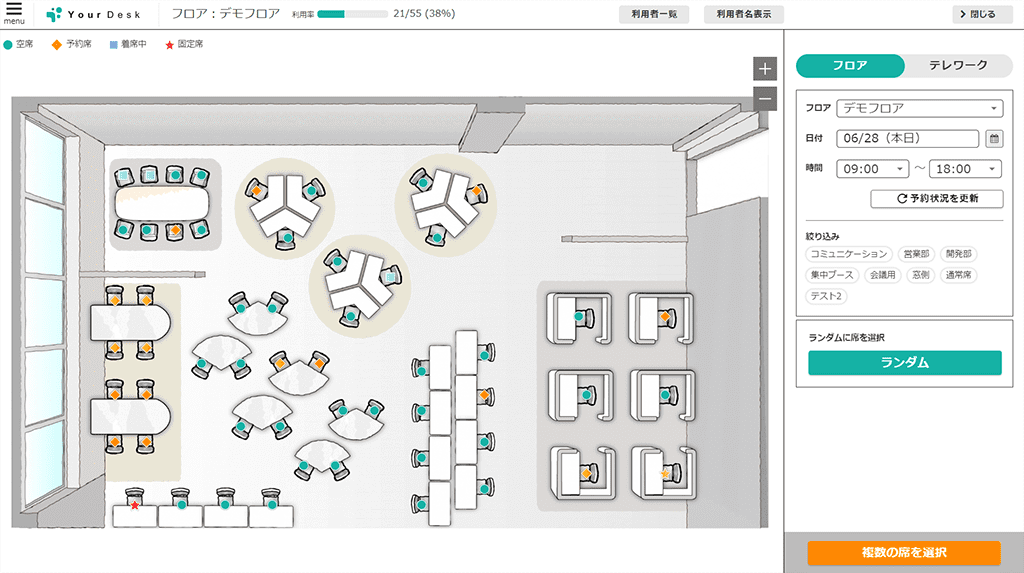Open the 18:00 end time dropdown
The width and height of the screenshot is (1024, 573).
click(x=965, y=169)
